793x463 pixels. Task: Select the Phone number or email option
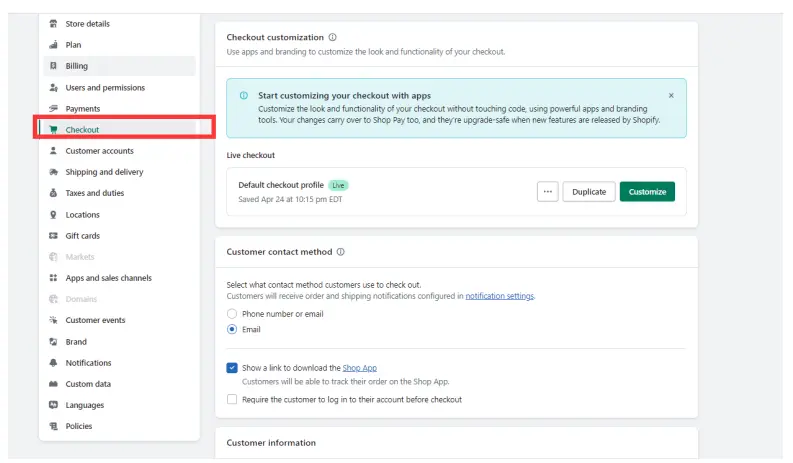pos(232,314)
